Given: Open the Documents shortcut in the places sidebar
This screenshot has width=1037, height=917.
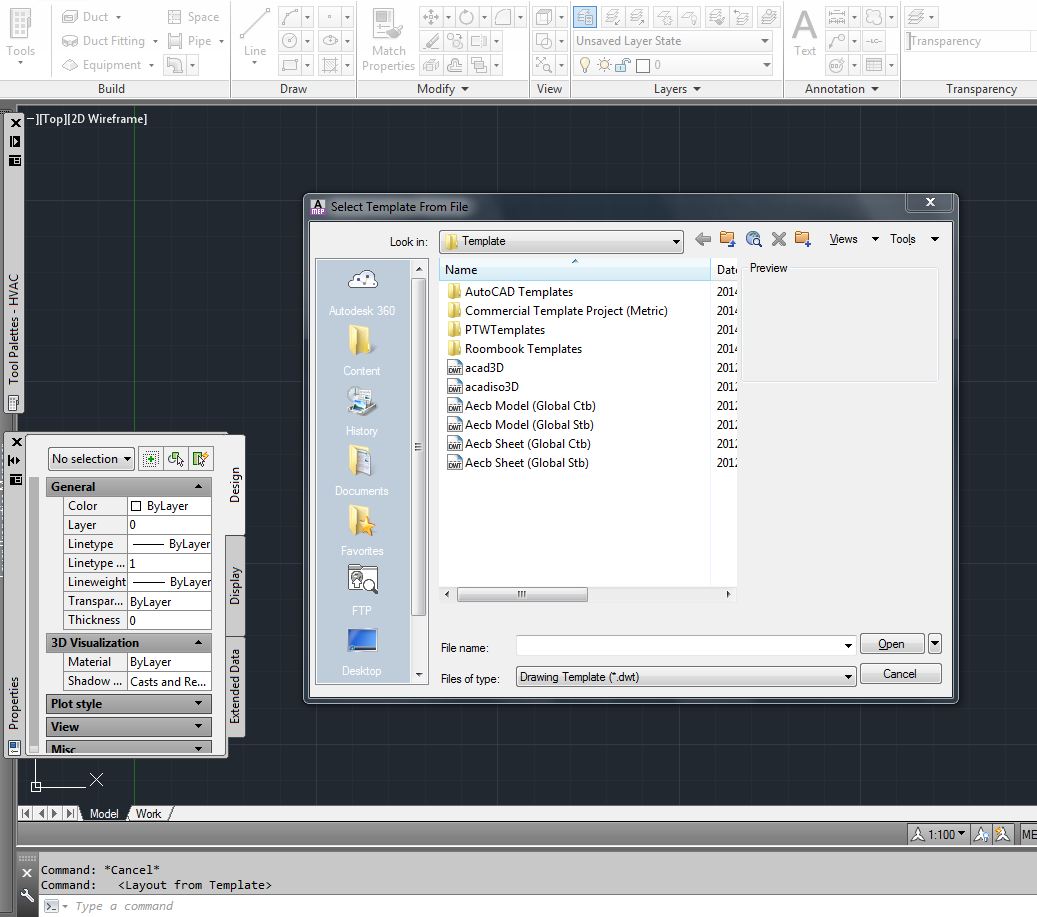Looking at the screenshot, I should pos(362,471).
